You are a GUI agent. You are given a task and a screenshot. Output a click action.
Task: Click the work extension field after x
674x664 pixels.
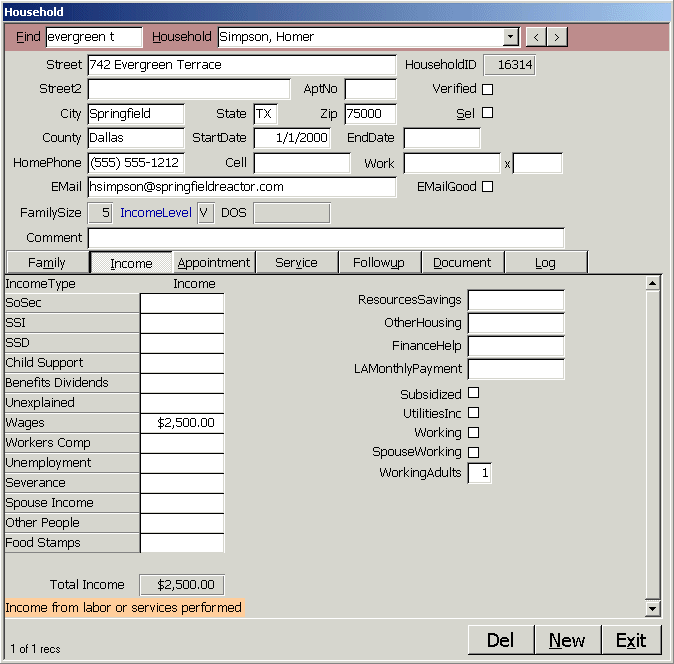click(x=537, y=163)
